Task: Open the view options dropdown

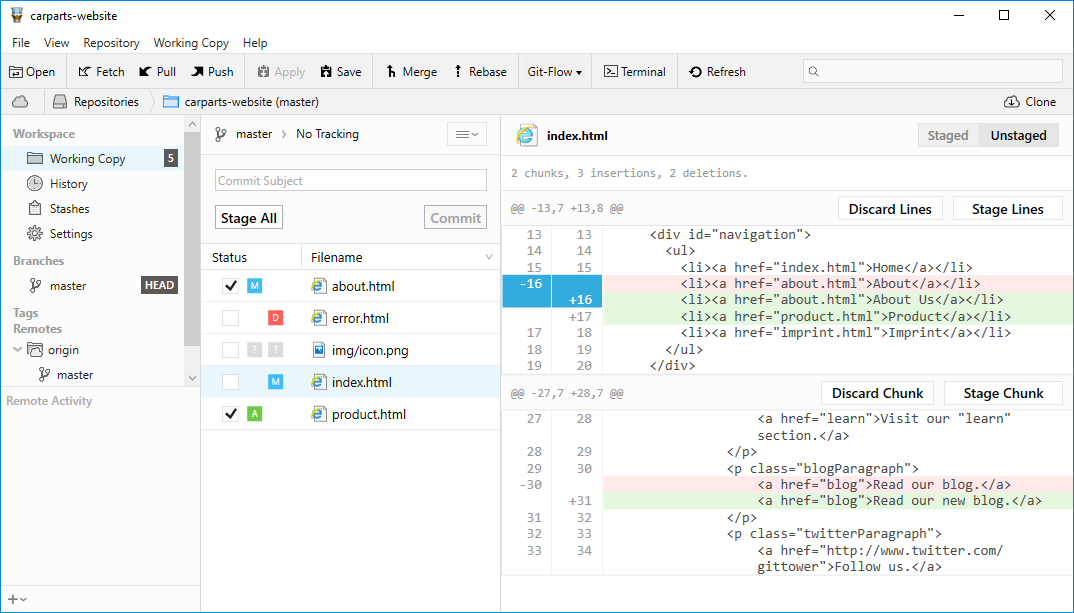Action: pyautogui.click(x=467, y=134)
